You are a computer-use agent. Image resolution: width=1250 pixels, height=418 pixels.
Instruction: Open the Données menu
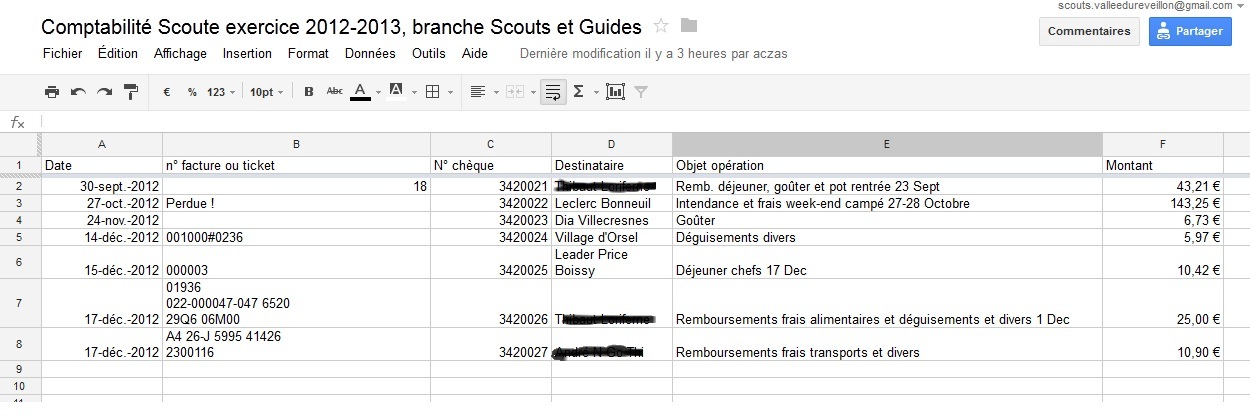click(370, 53)
